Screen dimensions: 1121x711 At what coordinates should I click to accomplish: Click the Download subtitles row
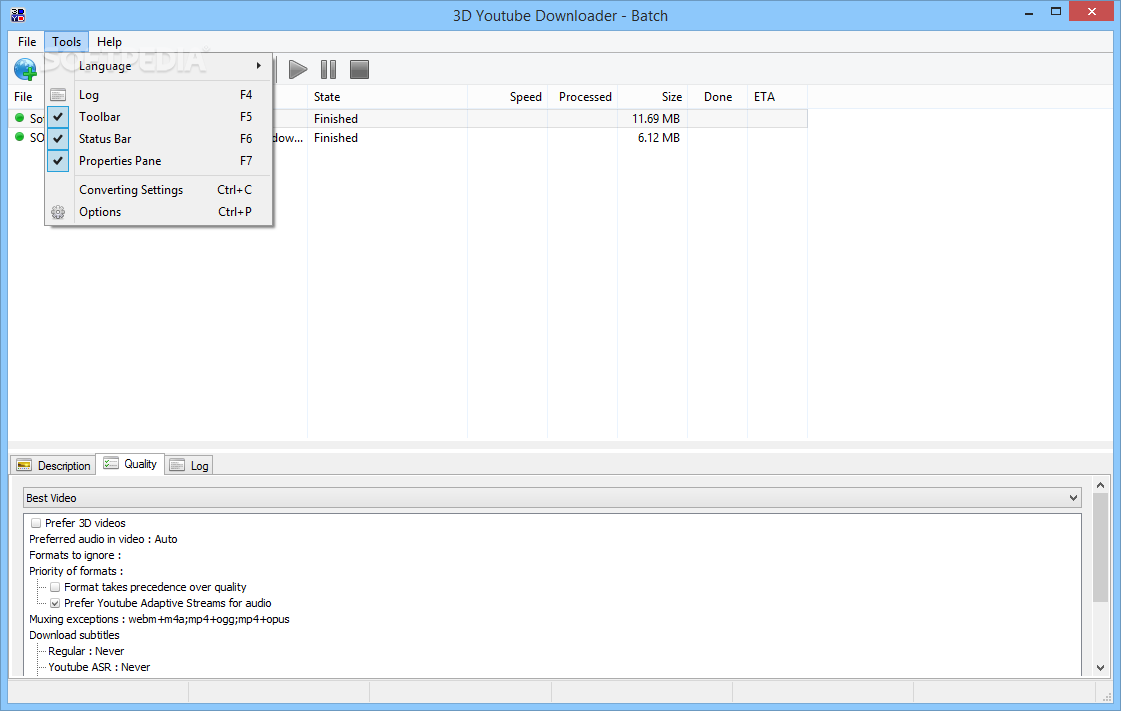(74, 635)
